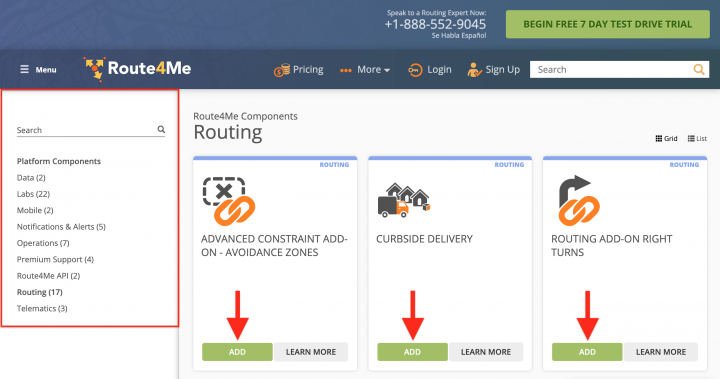Screen dimensions: 720x379
Task: Click the sidebar search magnifier icon
Action: (161, 130)
